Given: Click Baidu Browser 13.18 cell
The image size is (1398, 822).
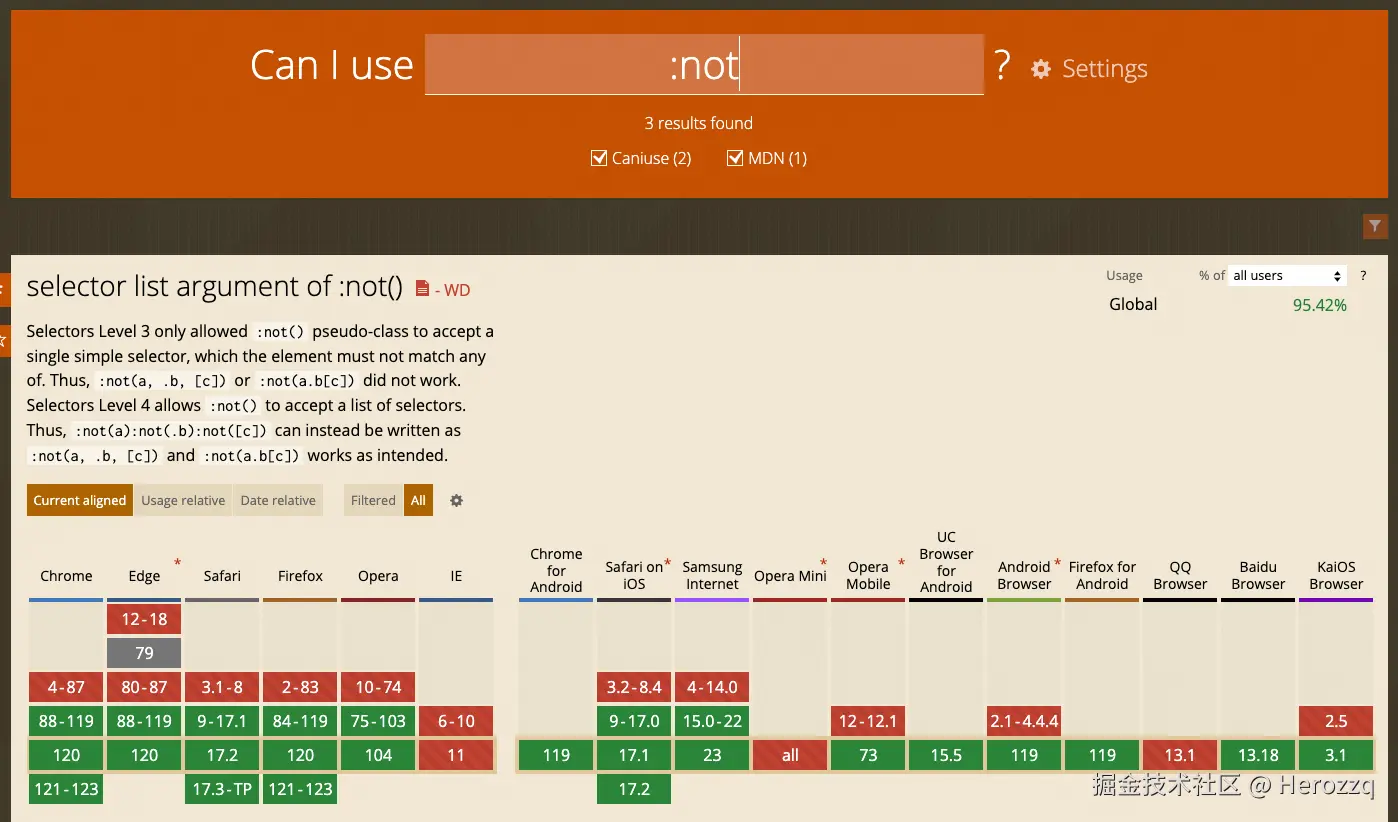Looking at the screenshot, I should coord(1258,755).
